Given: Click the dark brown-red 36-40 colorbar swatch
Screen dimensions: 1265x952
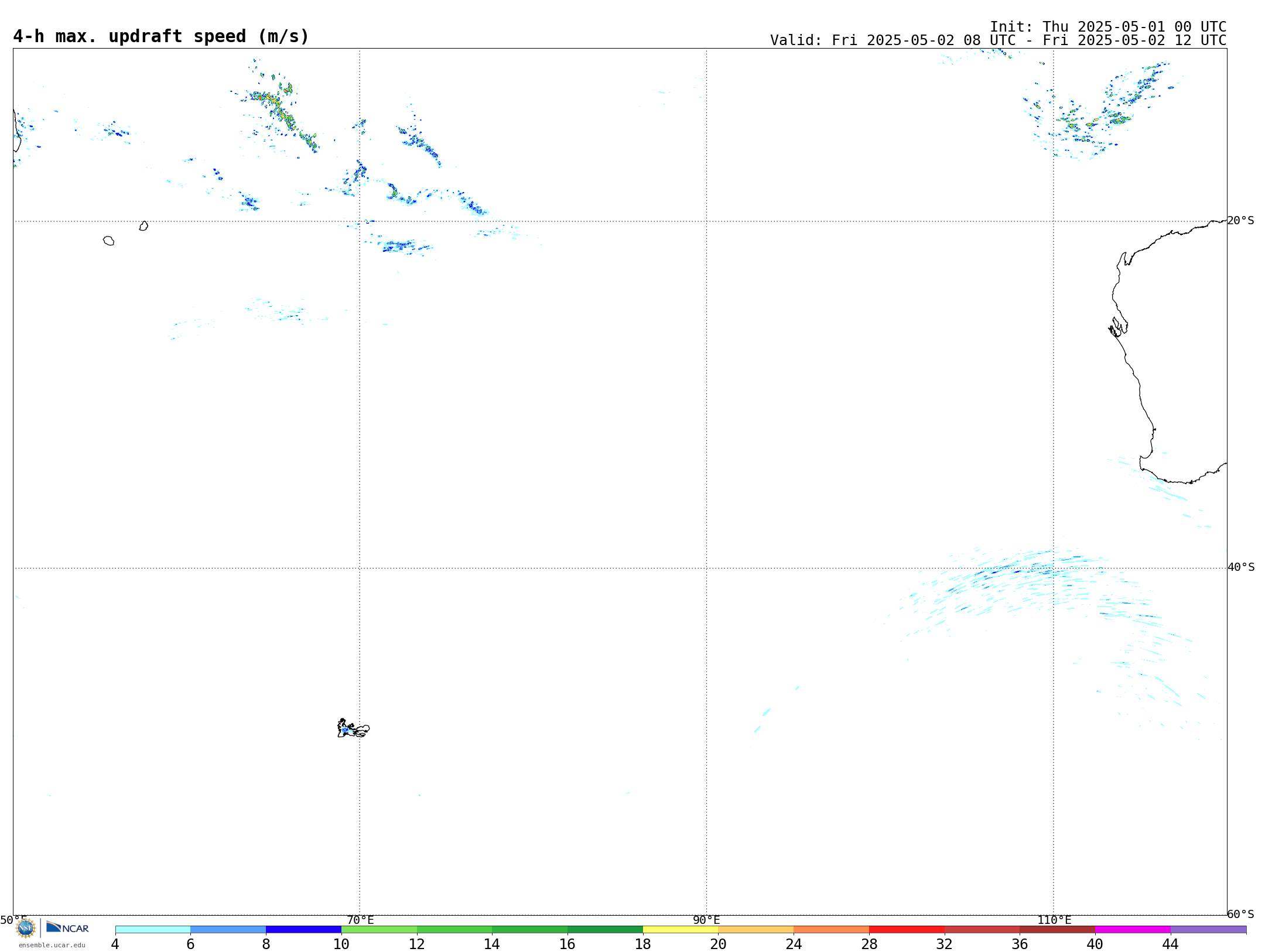Looking at the screenshot, I should (x=1058, y=930).
